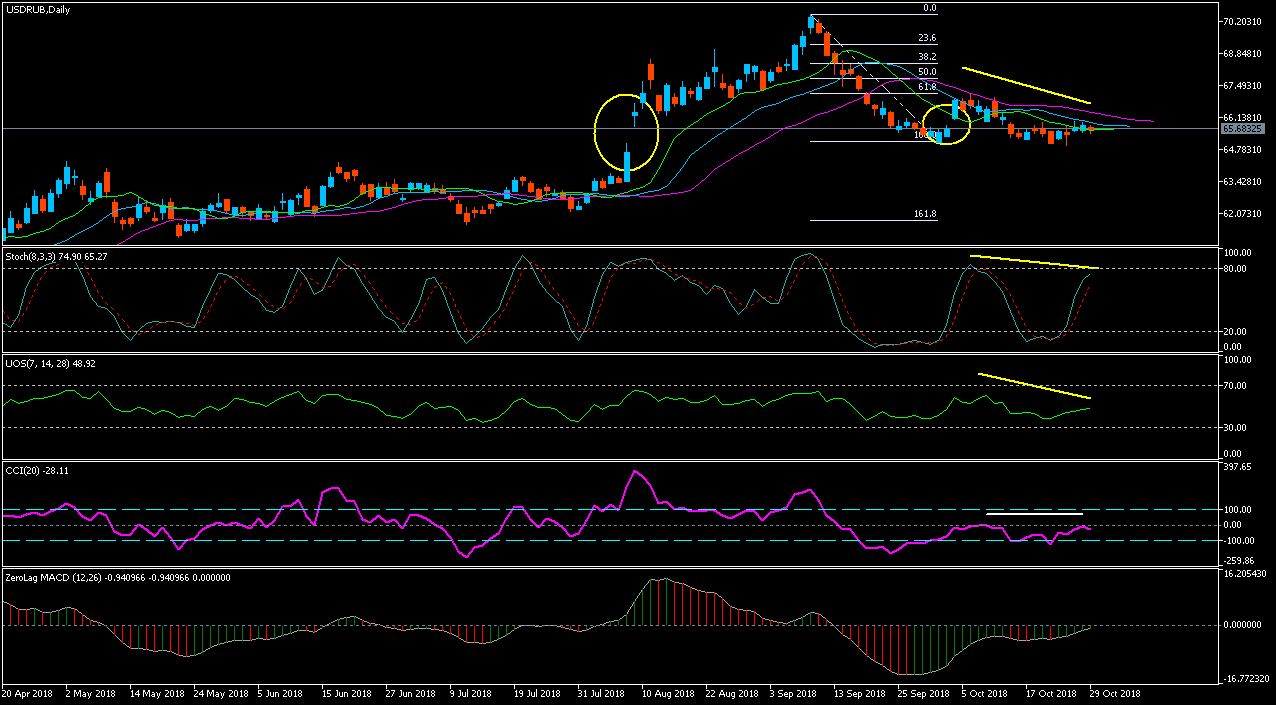
Task: Click the 19 Jul 2018 date label
Action: pyautogui.click(x=537, y=692)
